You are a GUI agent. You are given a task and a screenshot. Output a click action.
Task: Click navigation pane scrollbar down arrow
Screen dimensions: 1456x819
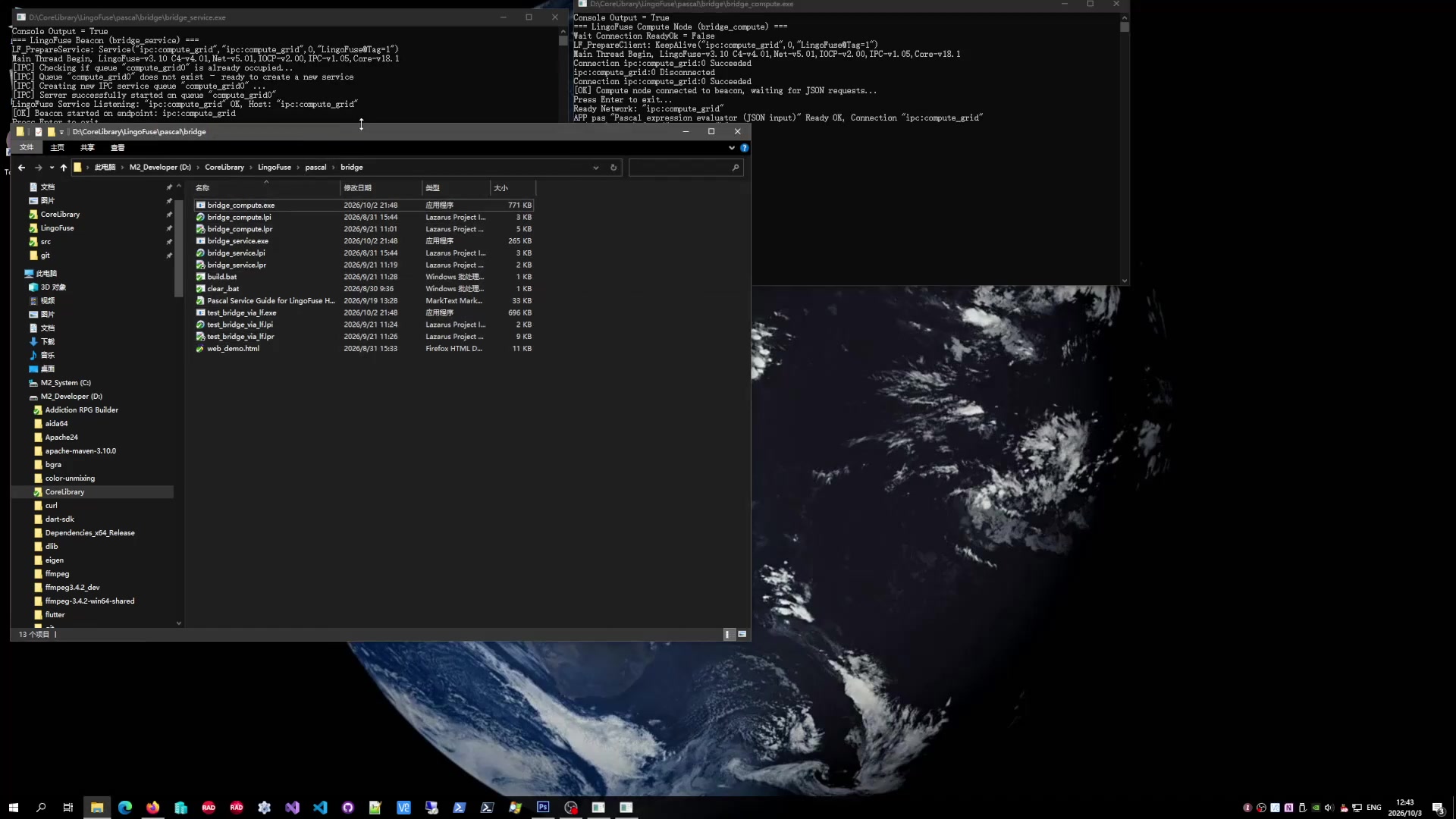click(x=179, y=623)
